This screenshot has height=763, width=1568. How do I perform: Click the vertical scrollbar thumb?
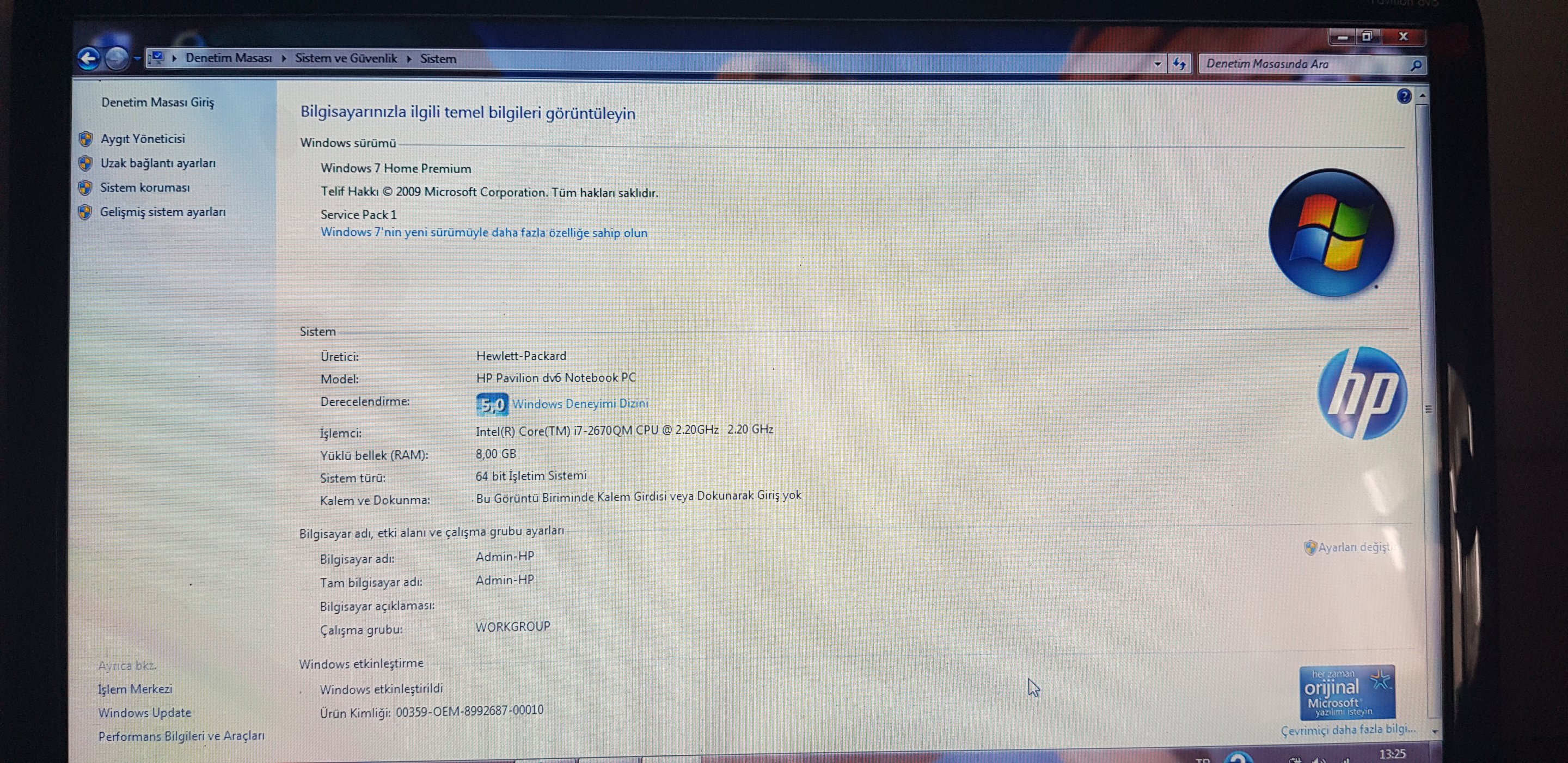pos(1428,408)
